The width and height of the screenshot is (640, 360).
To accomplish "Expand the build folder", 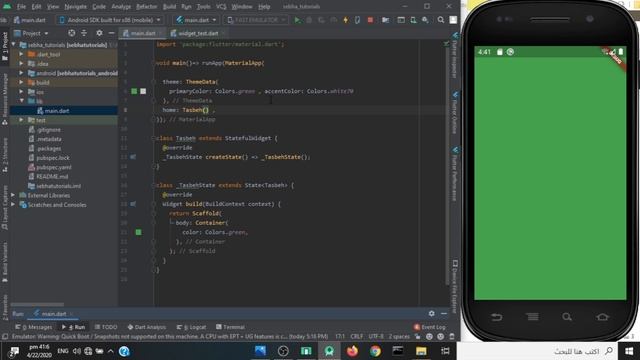I will [21, 82].
